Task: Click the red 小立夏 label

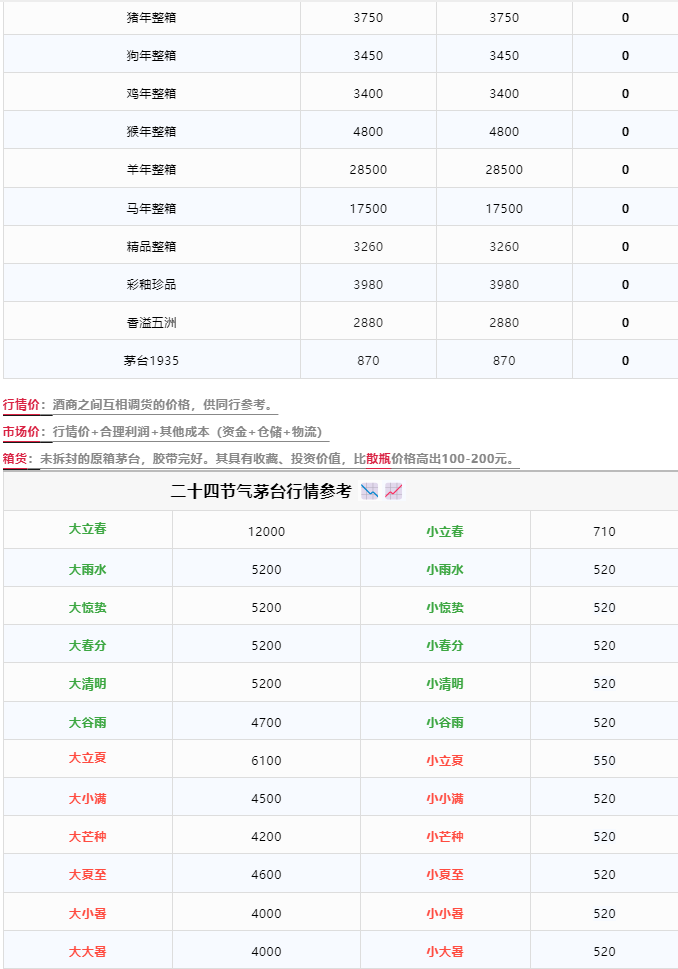Action: coord(445,761)
